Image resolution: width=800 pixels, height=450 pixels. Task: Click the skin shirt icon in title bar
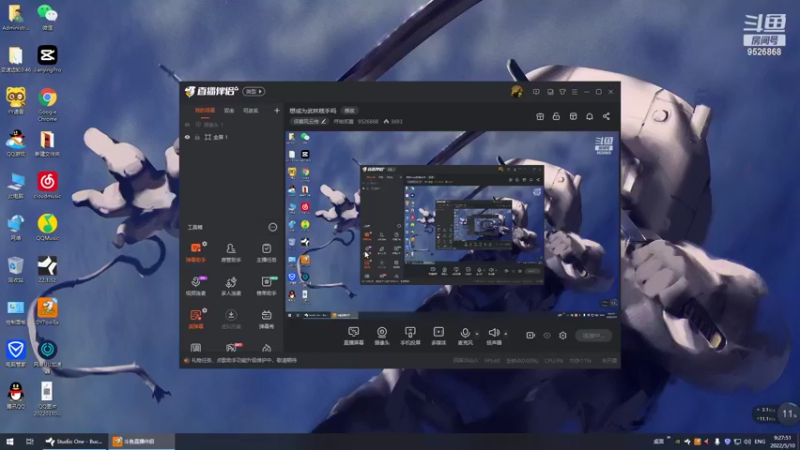(562, 92)
